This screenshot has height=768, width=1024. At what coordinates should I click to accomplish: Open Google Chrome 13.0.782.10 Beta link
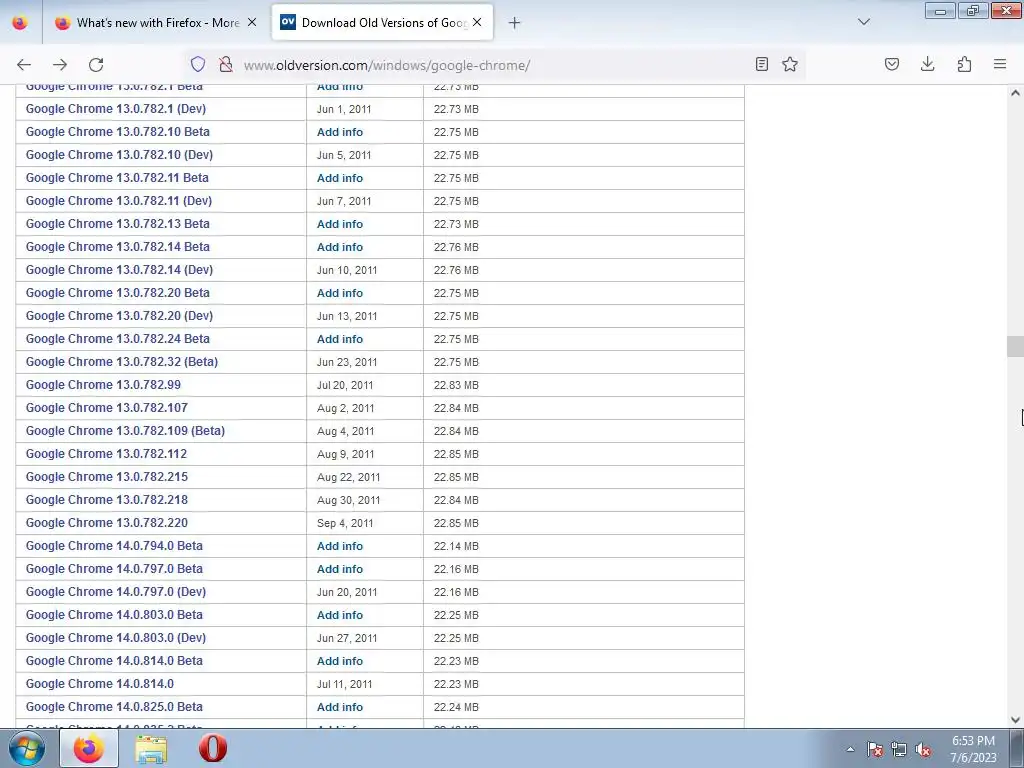(x=118, y=132)
